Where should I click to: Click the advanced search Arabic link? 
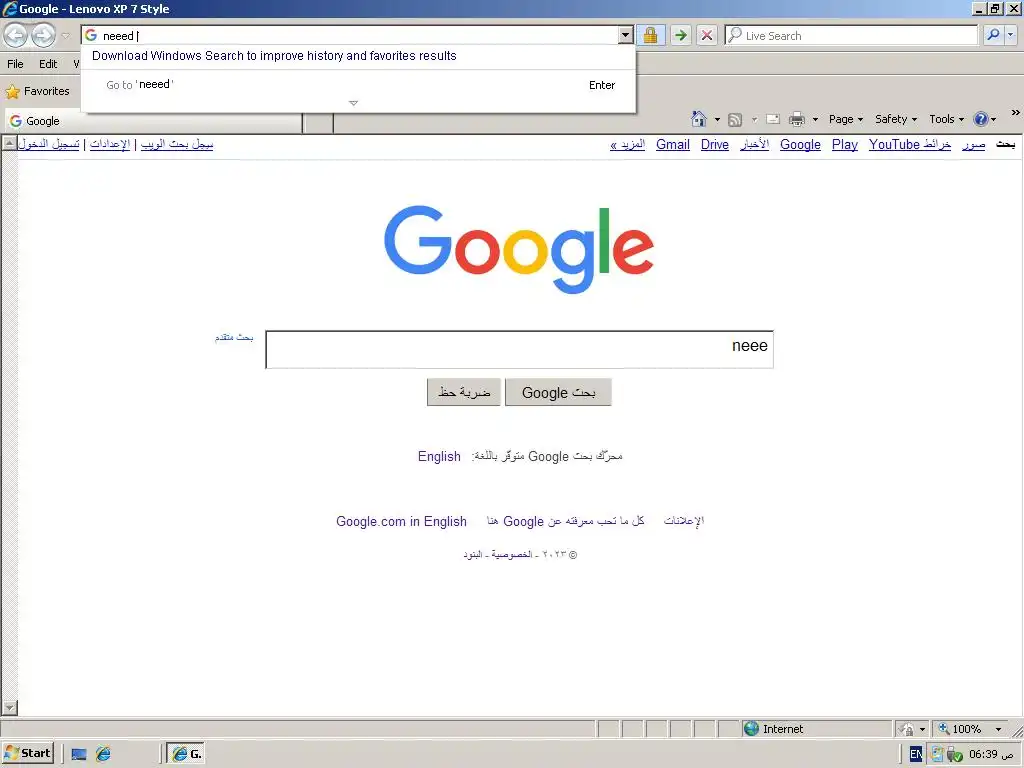234,337
